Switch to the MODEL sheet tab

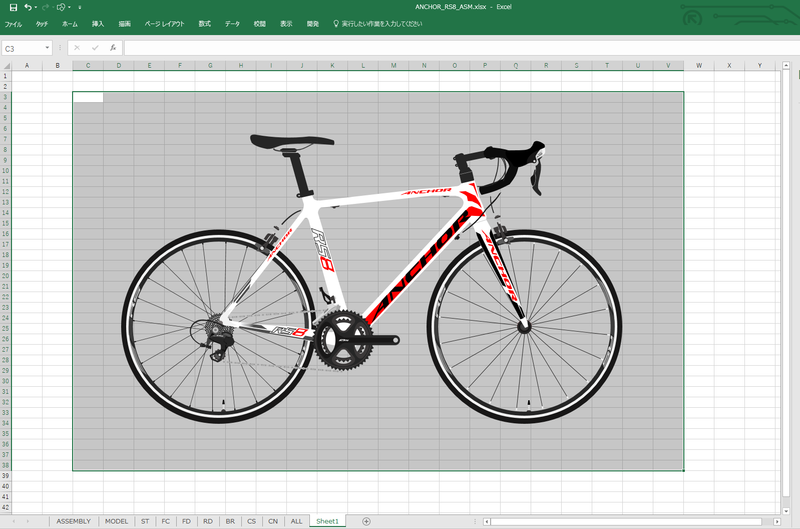pyautogui.click(x=116, y=521)
